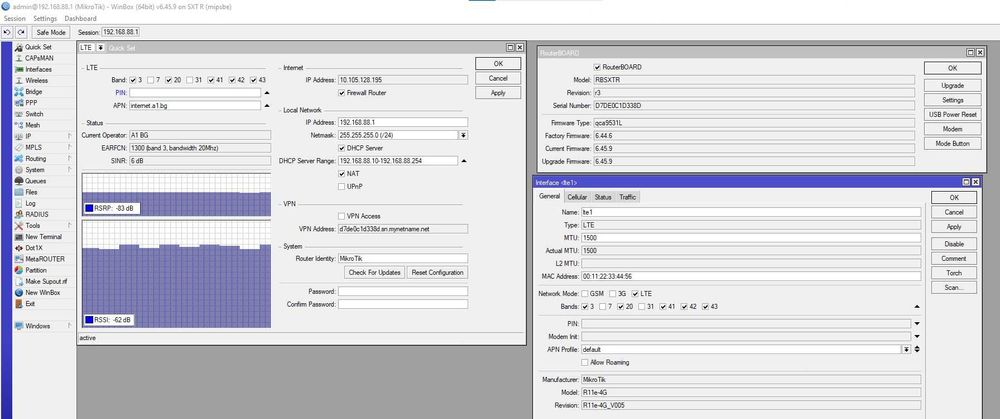Open the Settings menu
This screenshot has width=1000, height=419.
[x=45, y=19]
